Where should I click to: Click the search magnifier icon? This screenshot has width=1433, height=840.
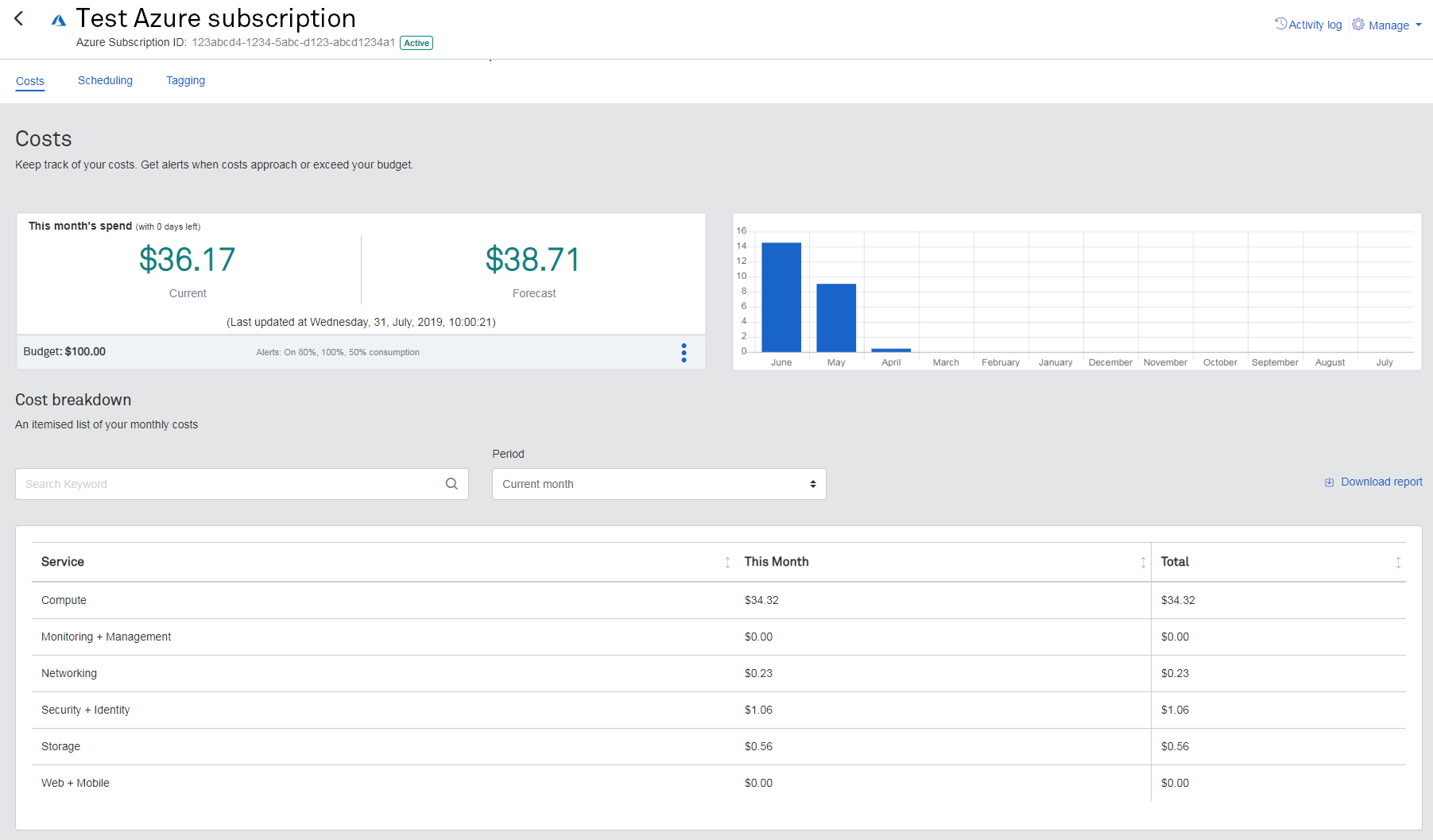(x=451, y=484)
